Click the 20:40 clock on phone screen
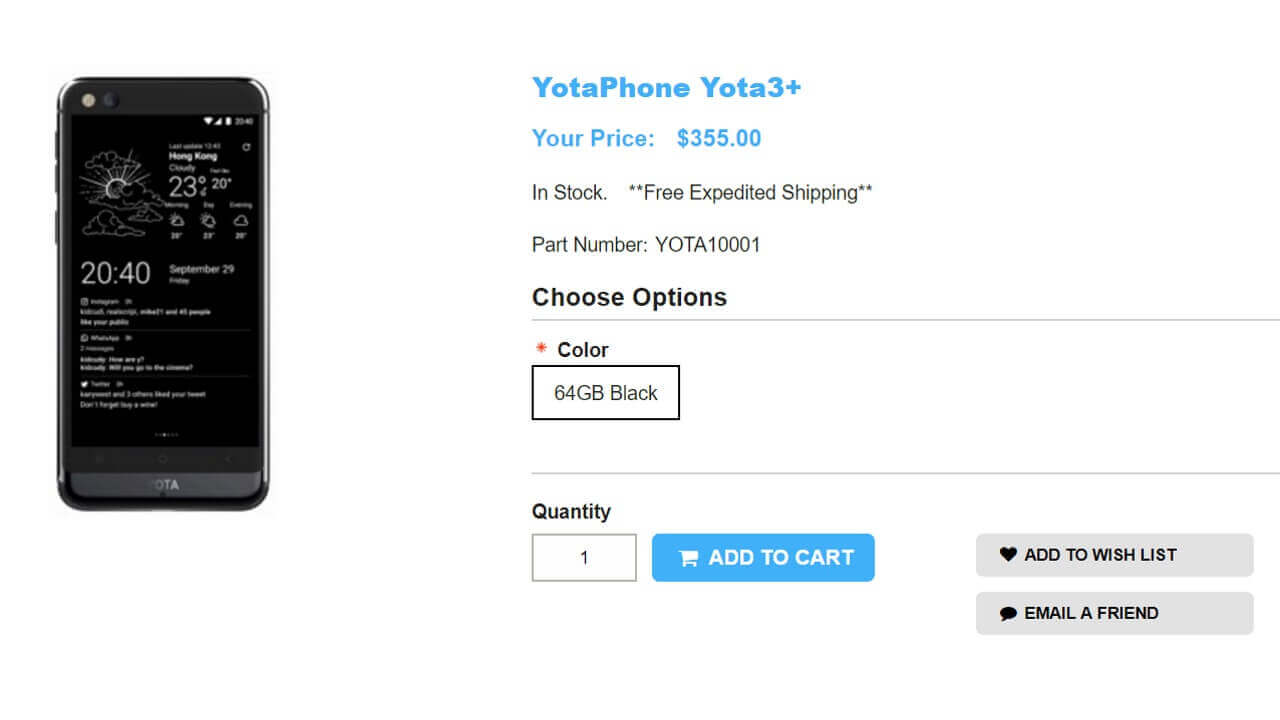 115,273
